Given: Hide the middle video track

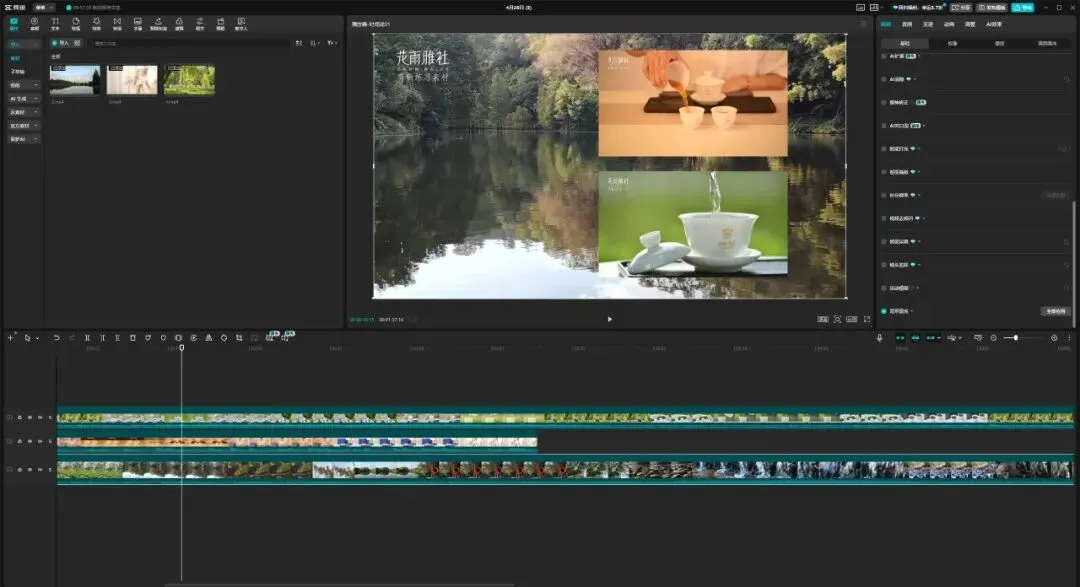Looking at the screenshot, I should [x=30, y=441].
